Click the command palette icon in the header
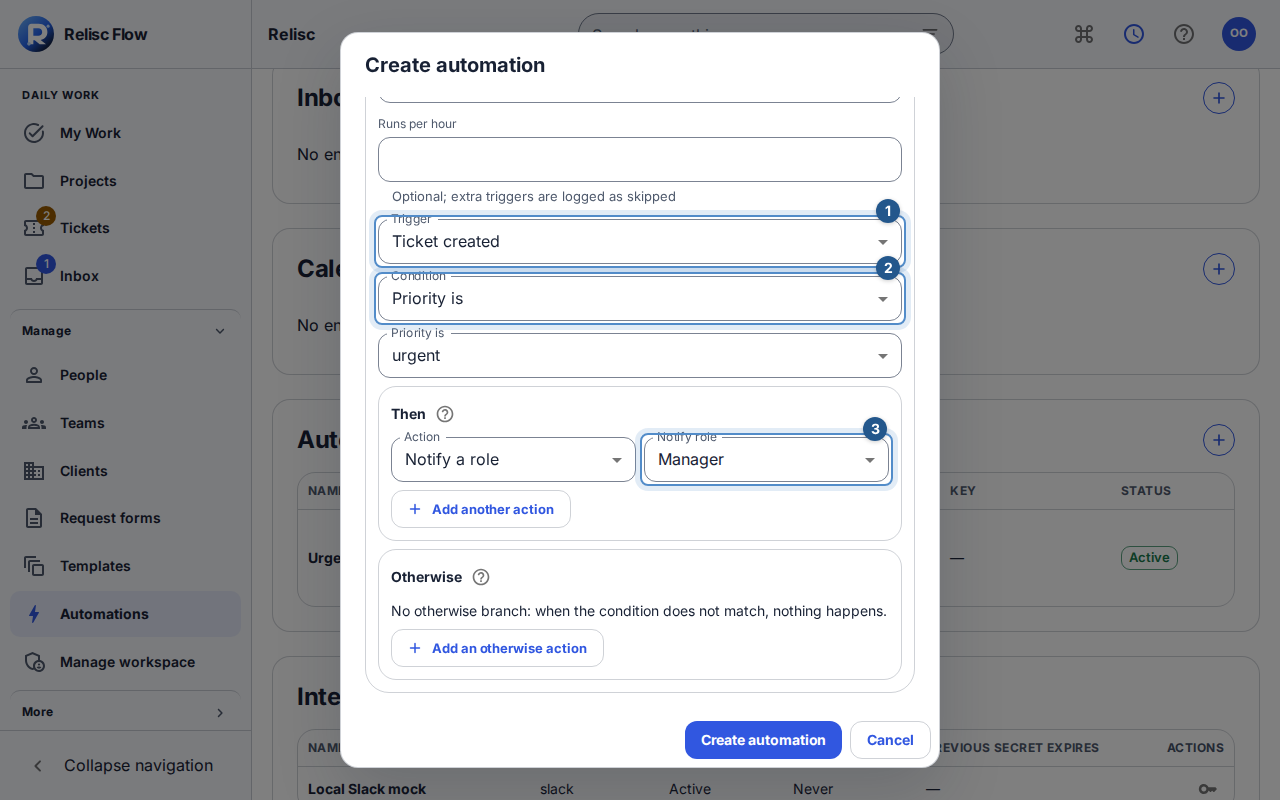Image resolution: width=1280 pixels, height=800 pixels. [1084, 34]
